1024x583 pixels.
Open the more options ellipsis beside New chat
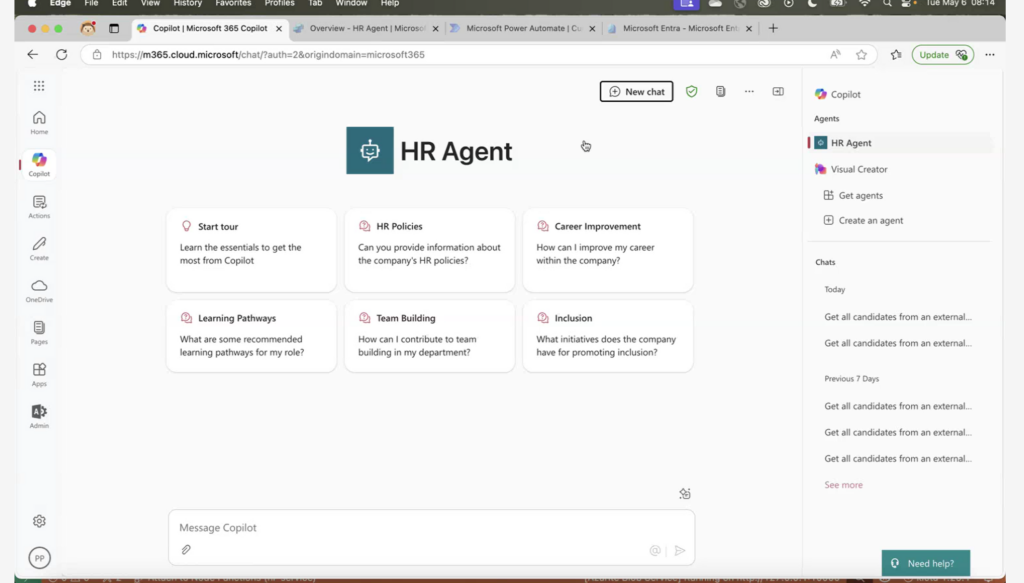click(x=749, y=91)
